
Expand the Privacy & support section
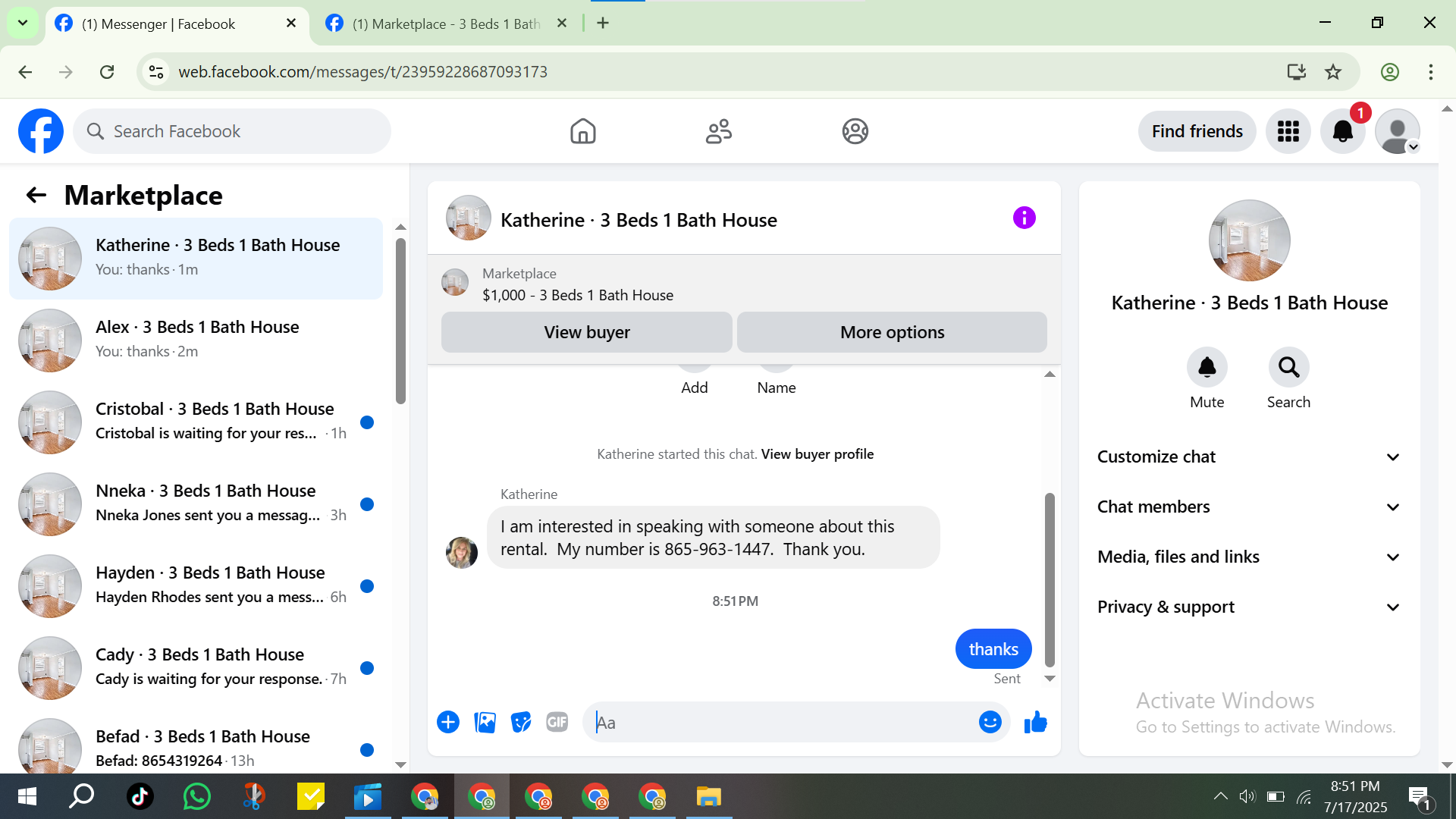click(x=1249, y=607)
